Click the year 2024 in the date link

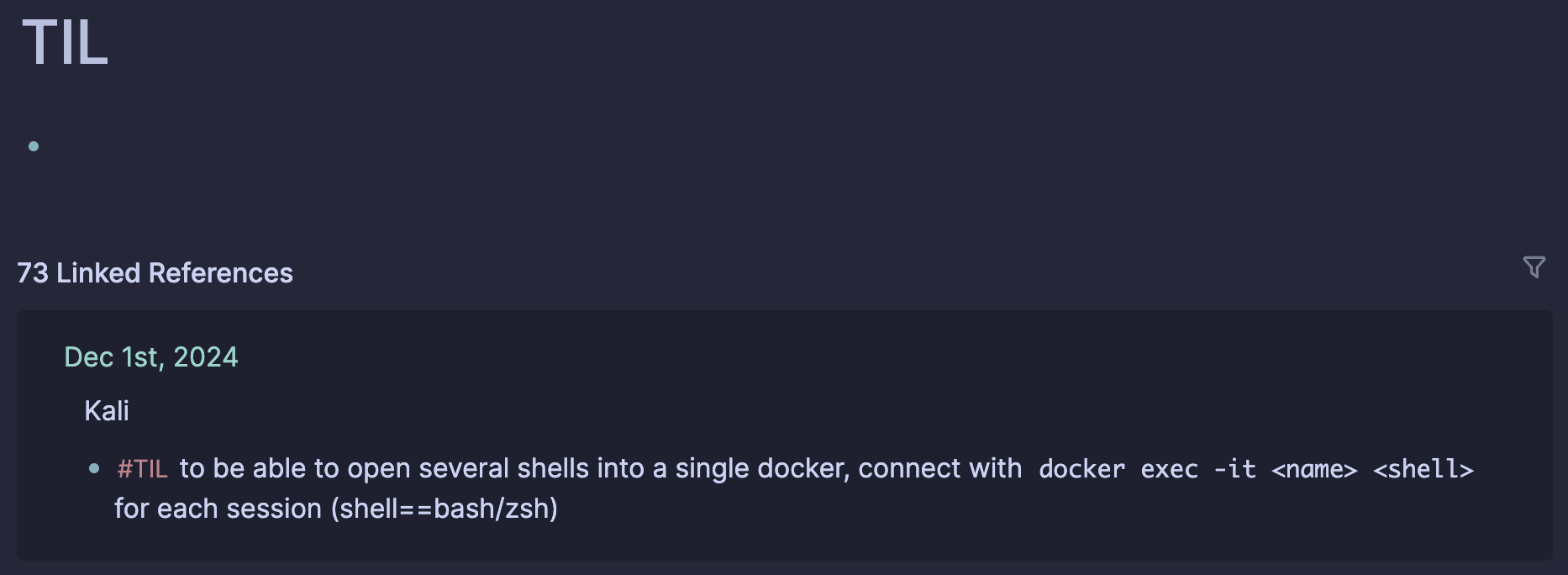[x=206, y=357]
